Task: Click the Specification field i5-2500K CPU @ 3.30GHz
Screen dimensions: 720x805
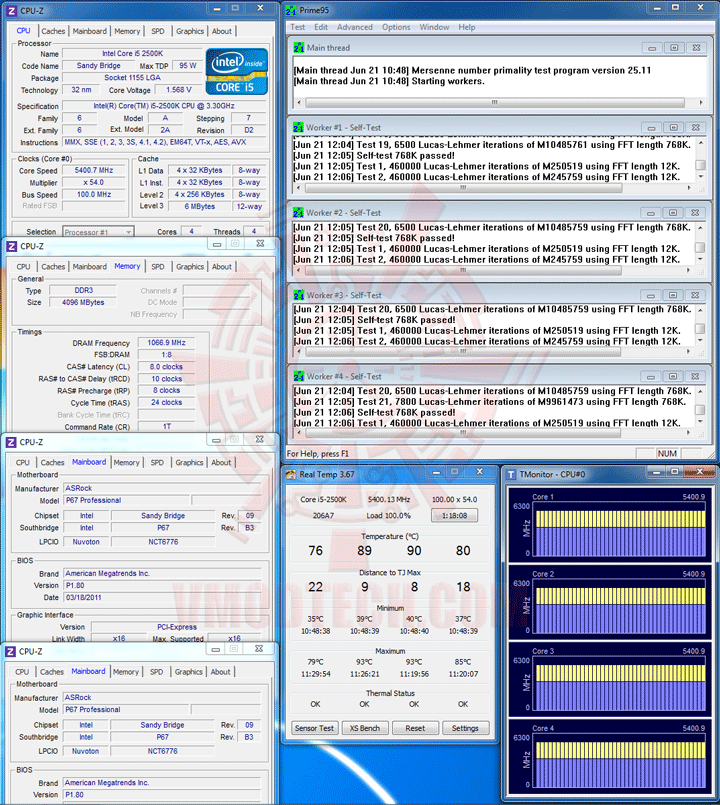Action: tap(164, 106)
